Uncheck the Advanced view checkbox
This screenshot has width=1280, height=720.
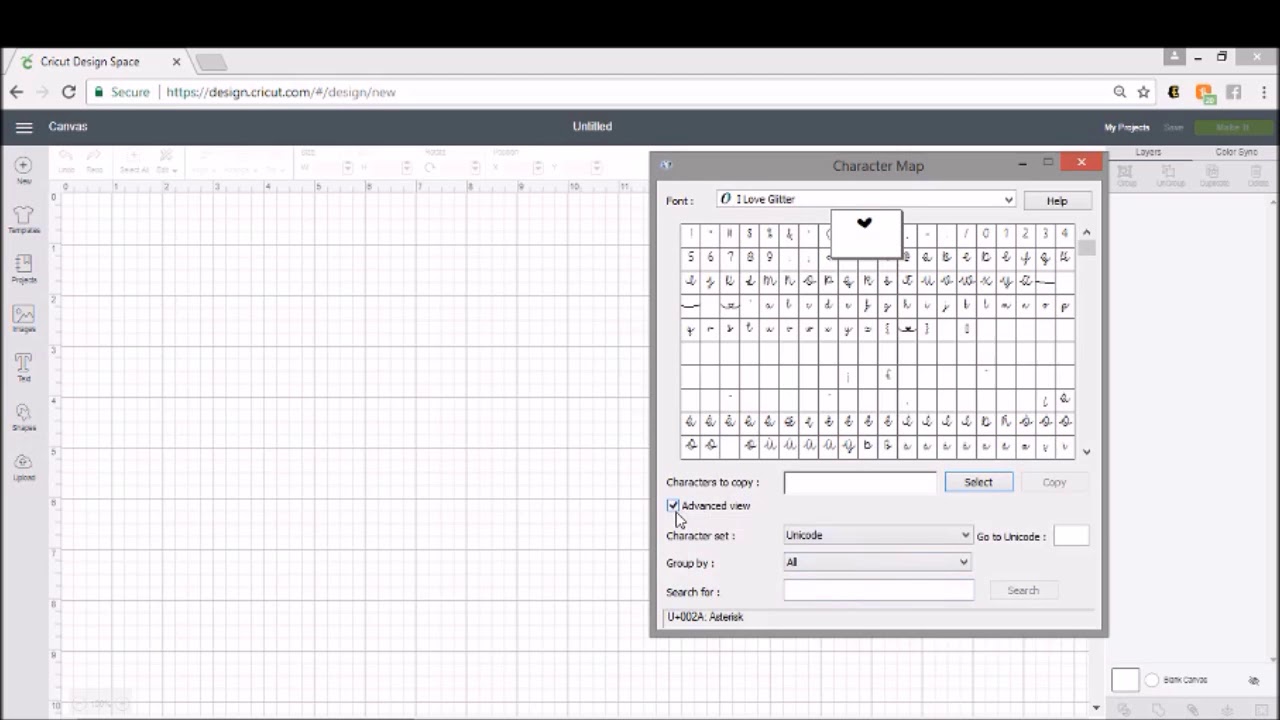[673, 506]
